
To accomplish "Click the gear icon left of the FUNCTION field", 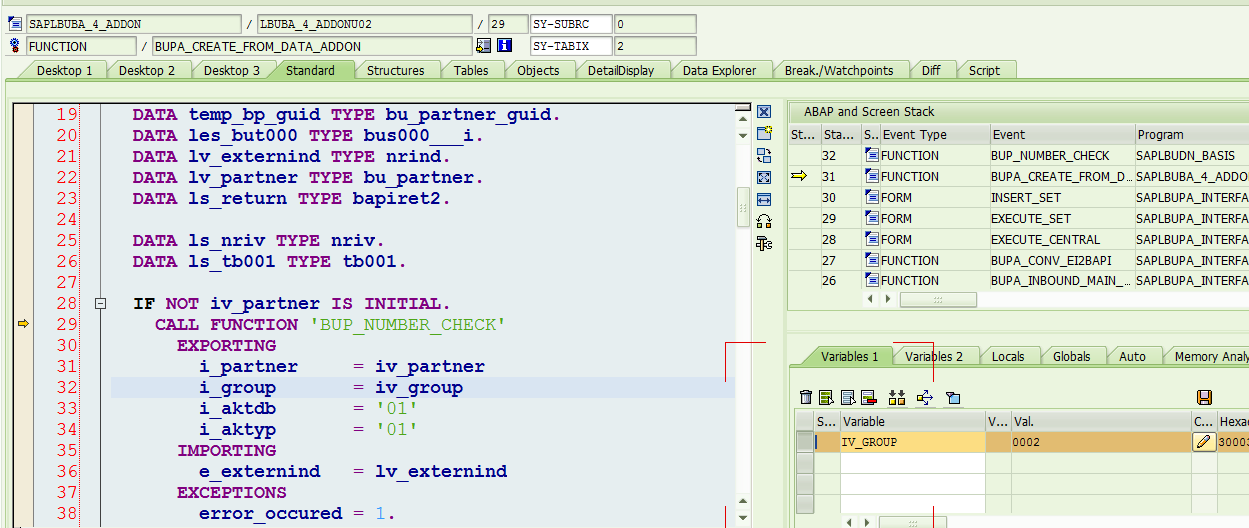I will (x=15, y=46).
